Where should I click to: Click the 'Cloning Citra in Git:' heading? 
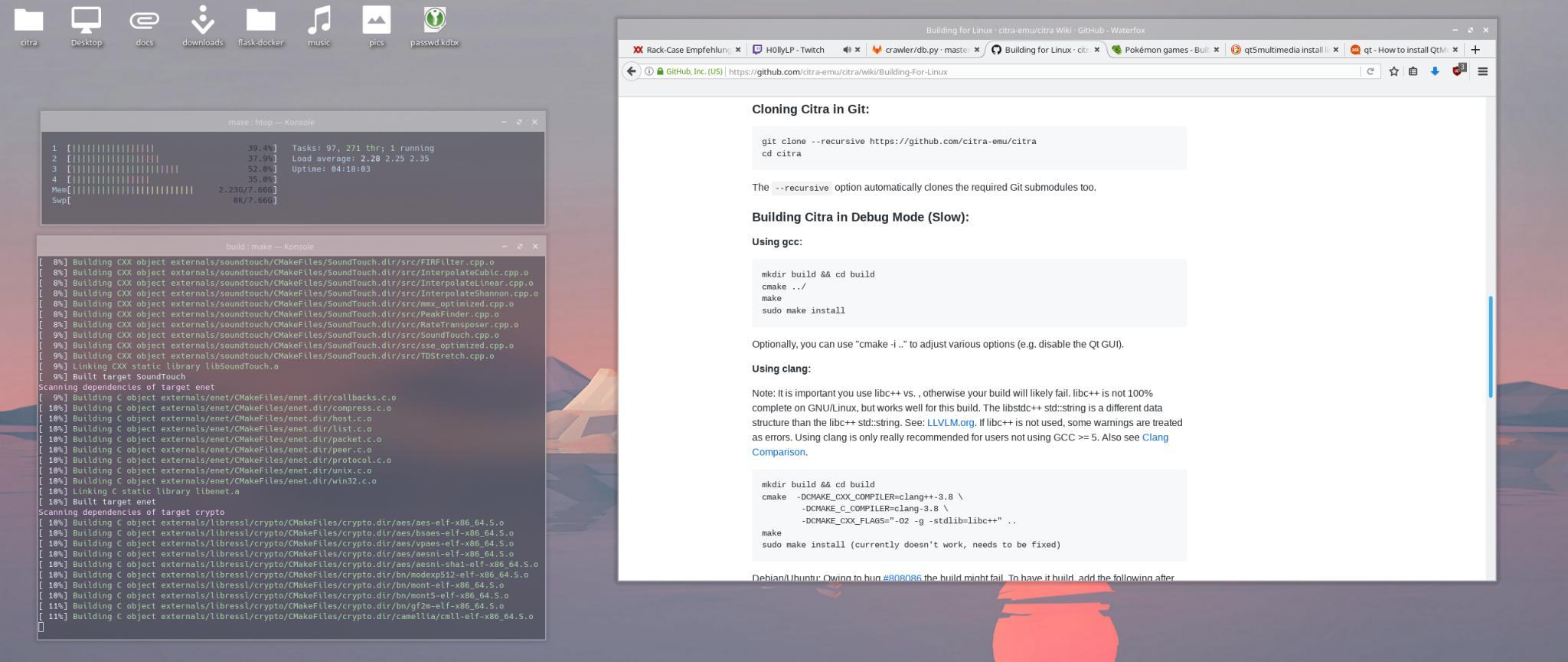pyautogui.click(x=810, y=109)
